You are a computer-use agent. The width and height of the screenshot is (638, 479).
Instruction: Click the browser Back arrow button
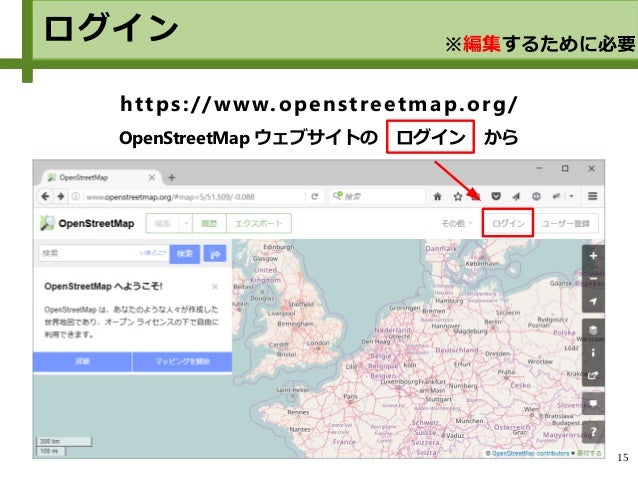tap(45, 197)
